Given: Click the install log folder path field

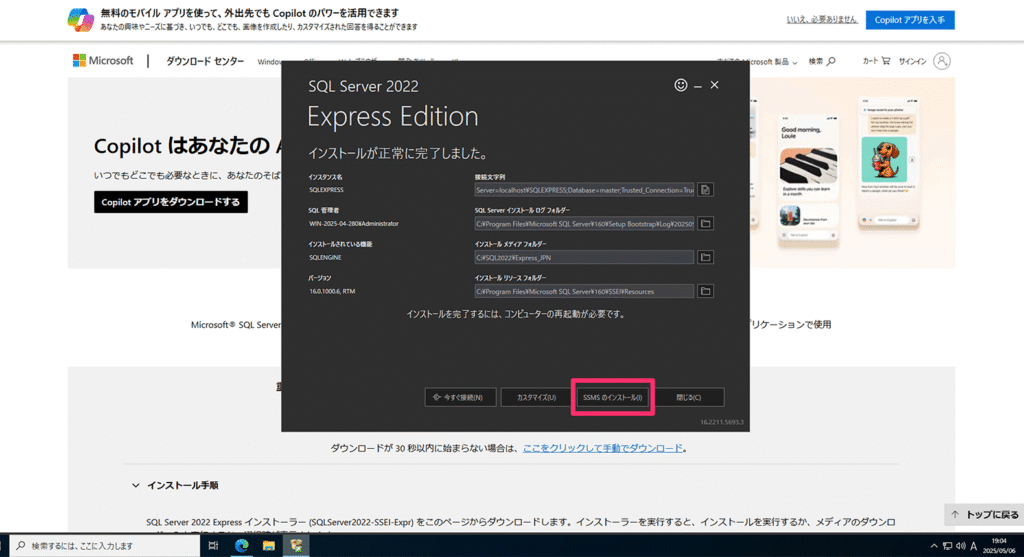Looking at the screenshot, I should coord(584,224).
